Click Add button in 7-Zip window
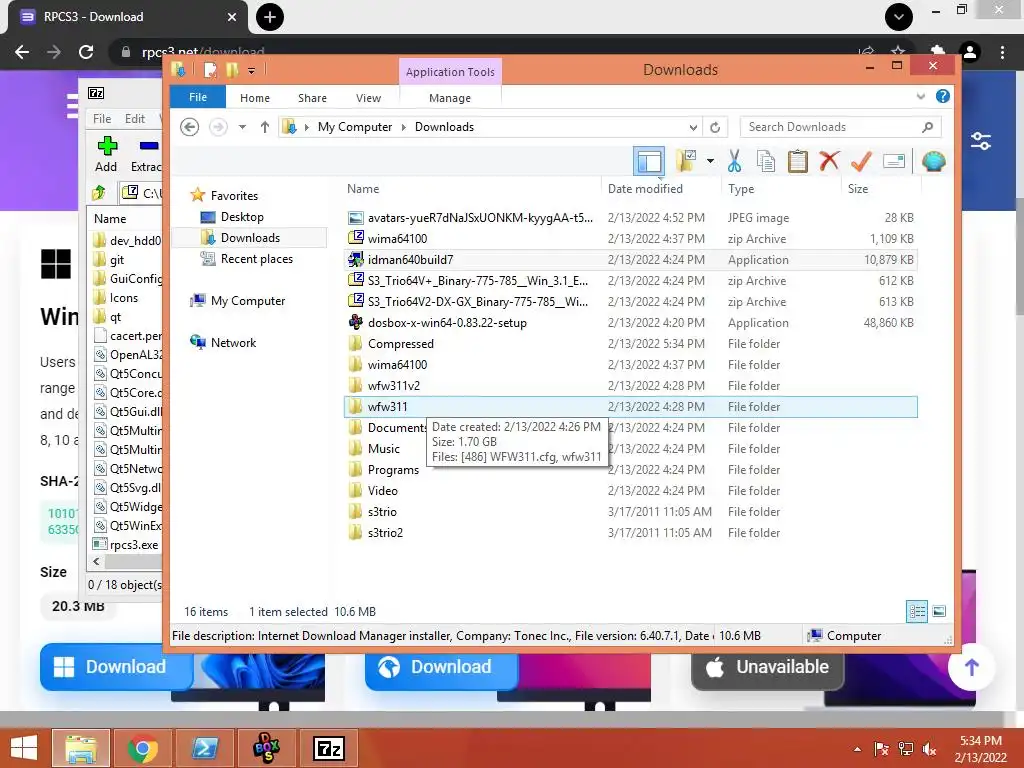 click(x=106, y=154)
